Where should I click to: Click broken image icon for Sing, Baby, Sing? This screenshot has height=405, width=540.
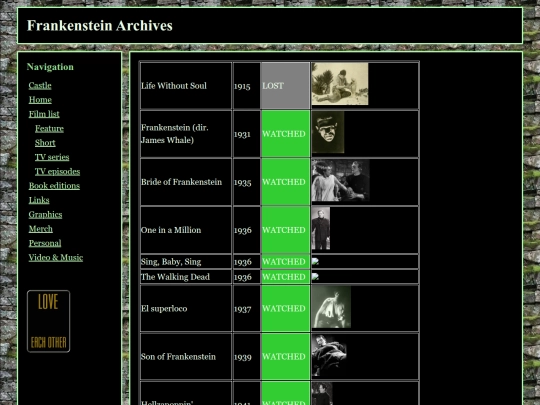tap(315, 261)
